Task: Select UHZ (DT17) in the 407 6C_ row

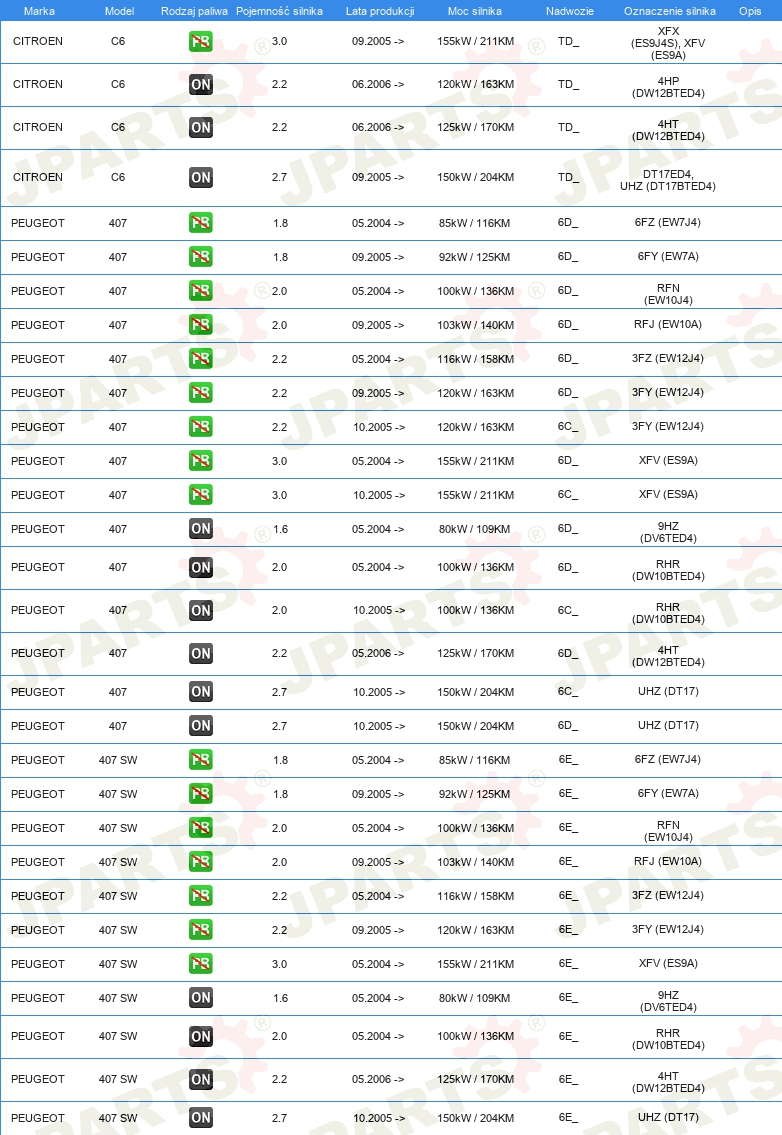Action: [x=668, y=691]
